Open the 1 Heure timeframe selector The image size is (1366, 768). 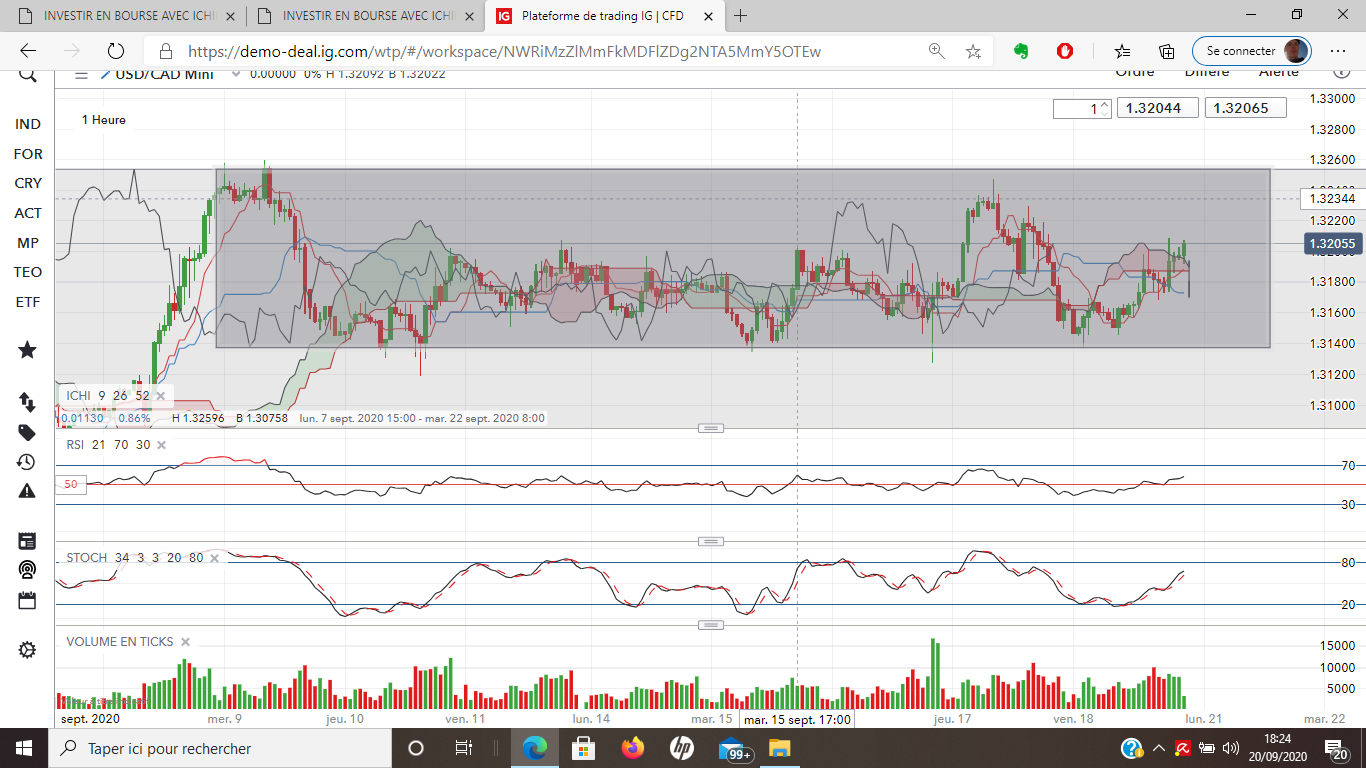point(104,120)
